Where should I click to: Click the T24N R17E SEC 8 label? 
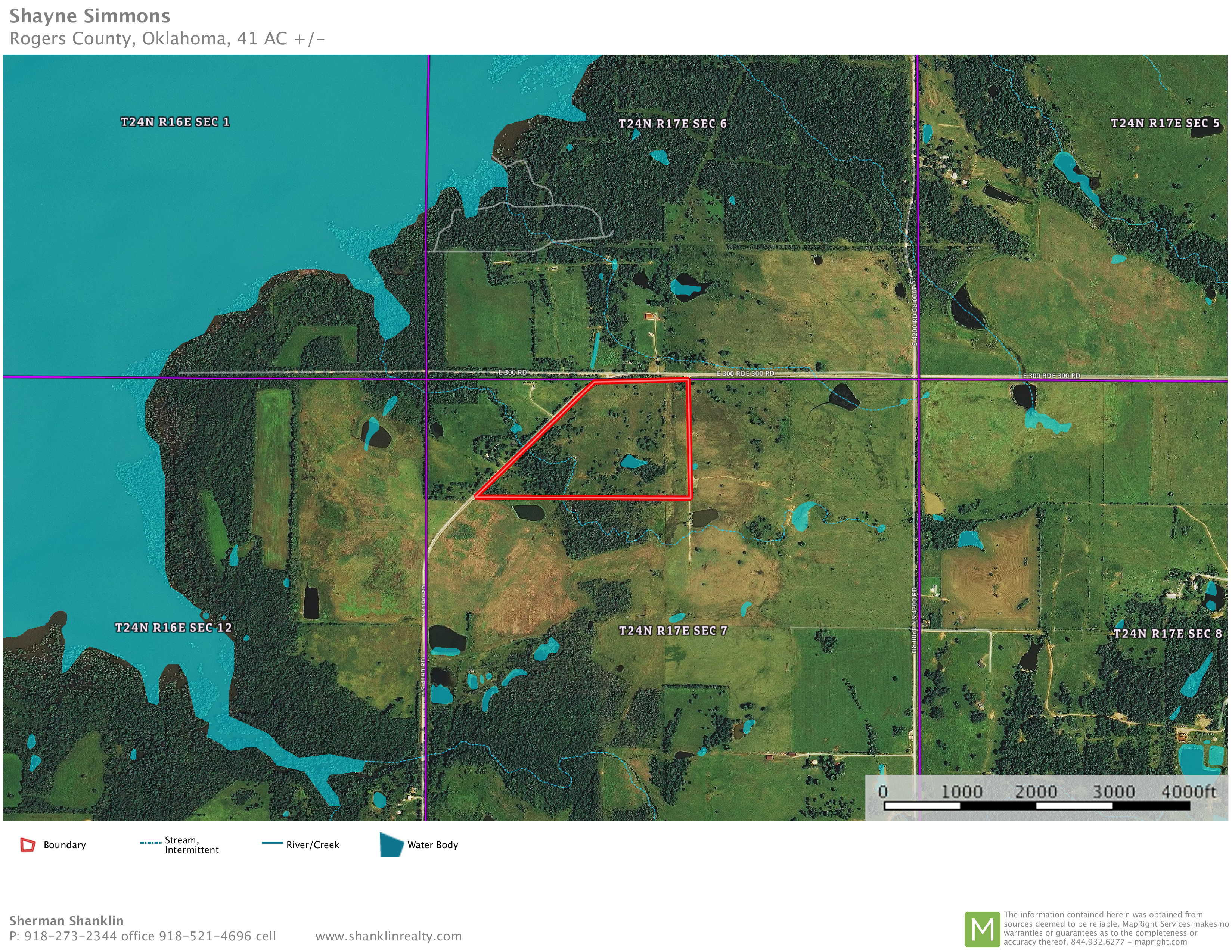click(x=1167, y=633)
